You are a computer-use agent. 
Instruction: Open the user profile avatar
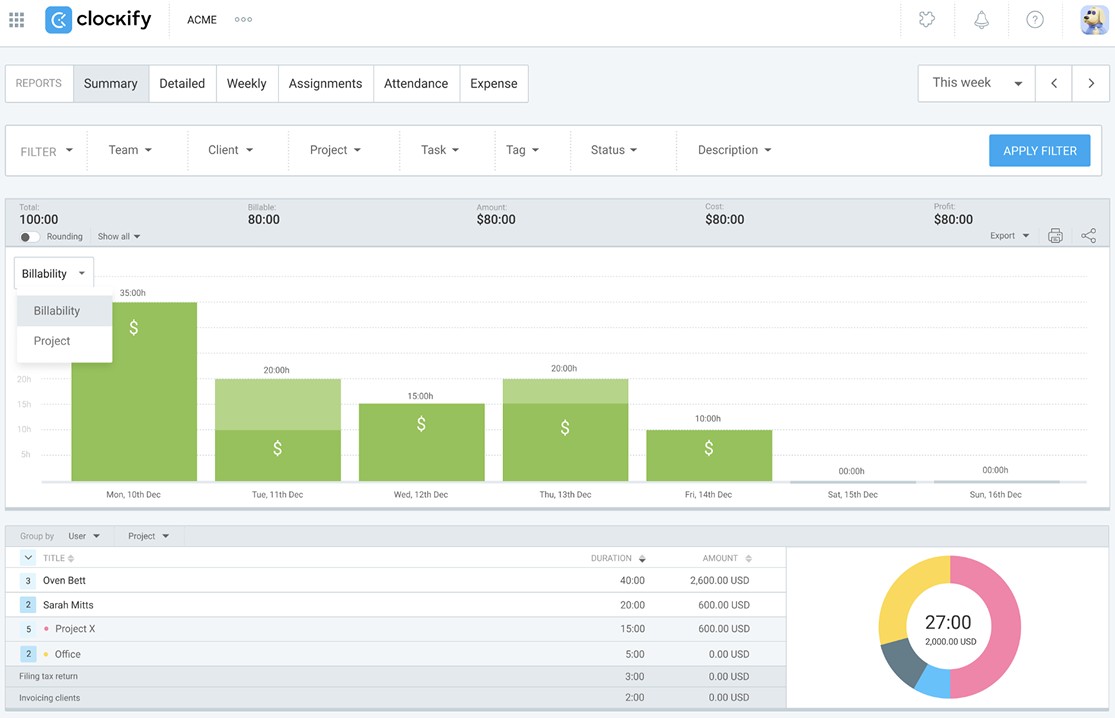[1093, 20]
